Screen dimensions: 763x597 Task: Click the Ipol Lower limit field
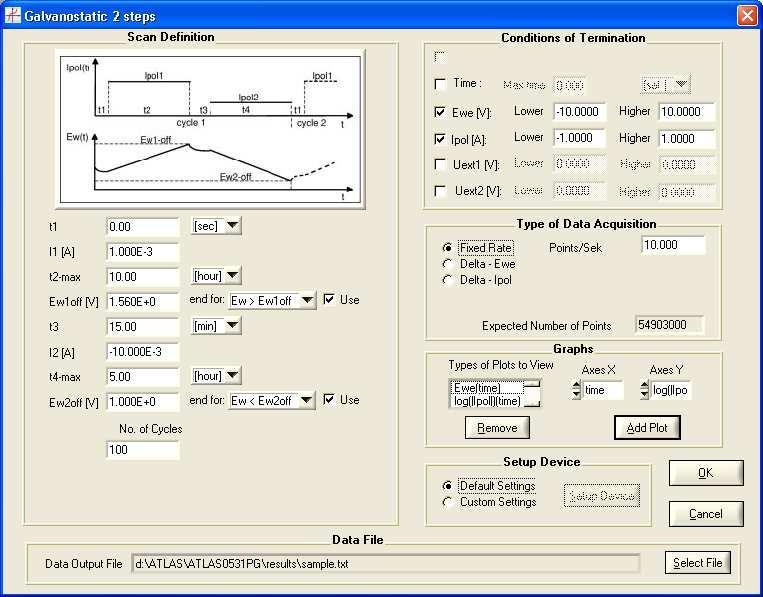[x=580, y=138]
